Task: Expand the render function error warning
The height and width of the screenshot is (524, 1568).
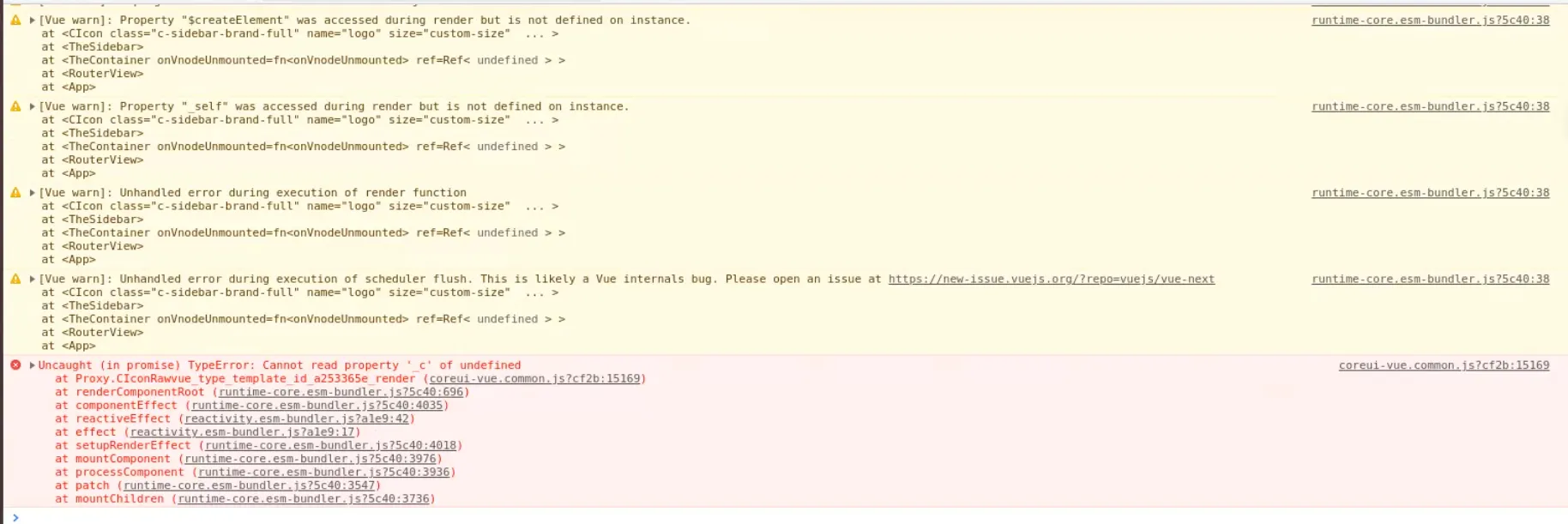Action: pos(33,193)
